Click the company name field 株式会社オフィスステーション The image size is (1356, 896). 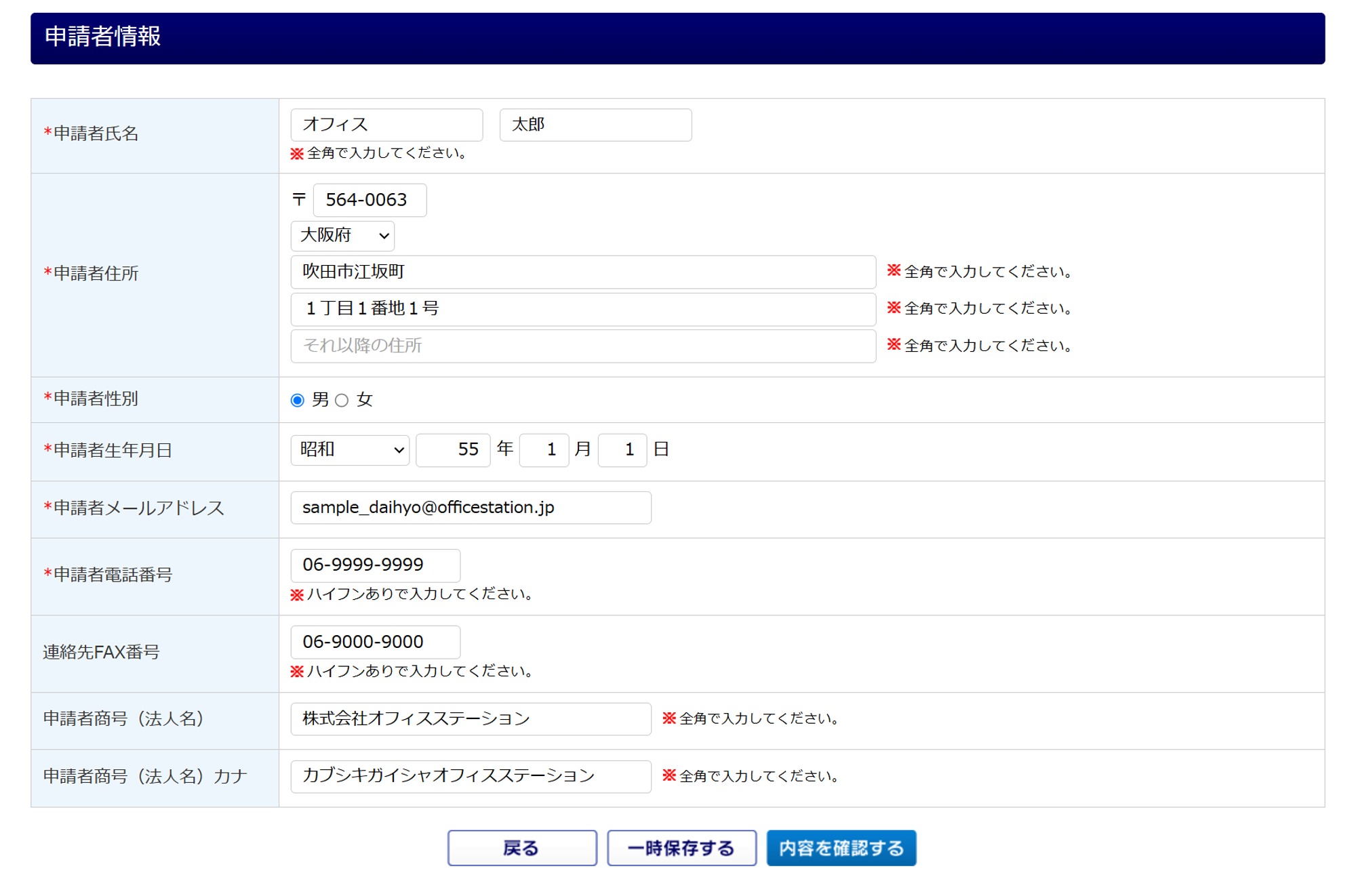click(x=471, y=718)
